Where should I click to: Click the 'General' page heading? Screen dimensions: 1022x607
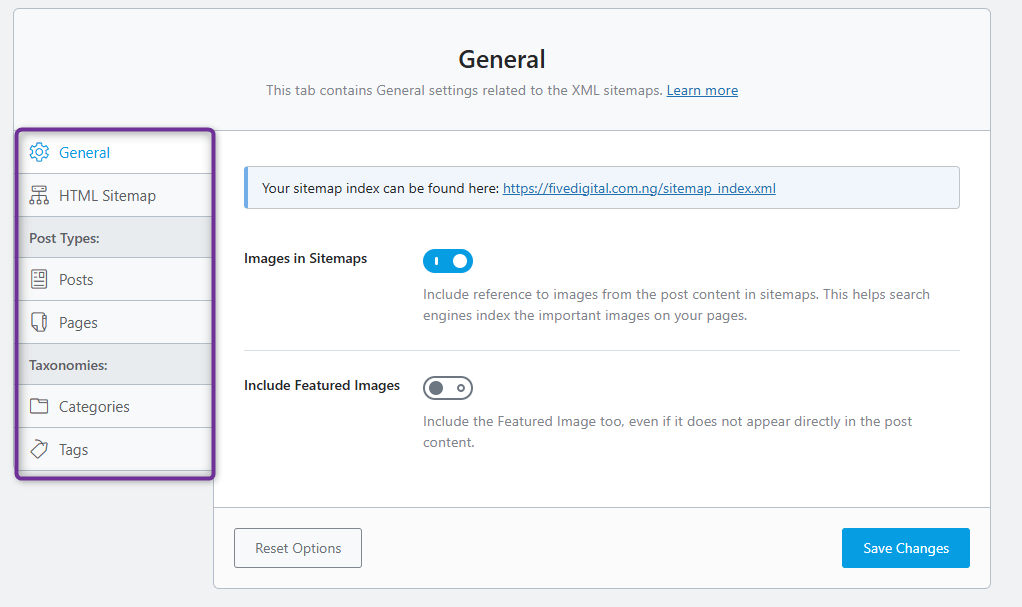tap(502, 59)
